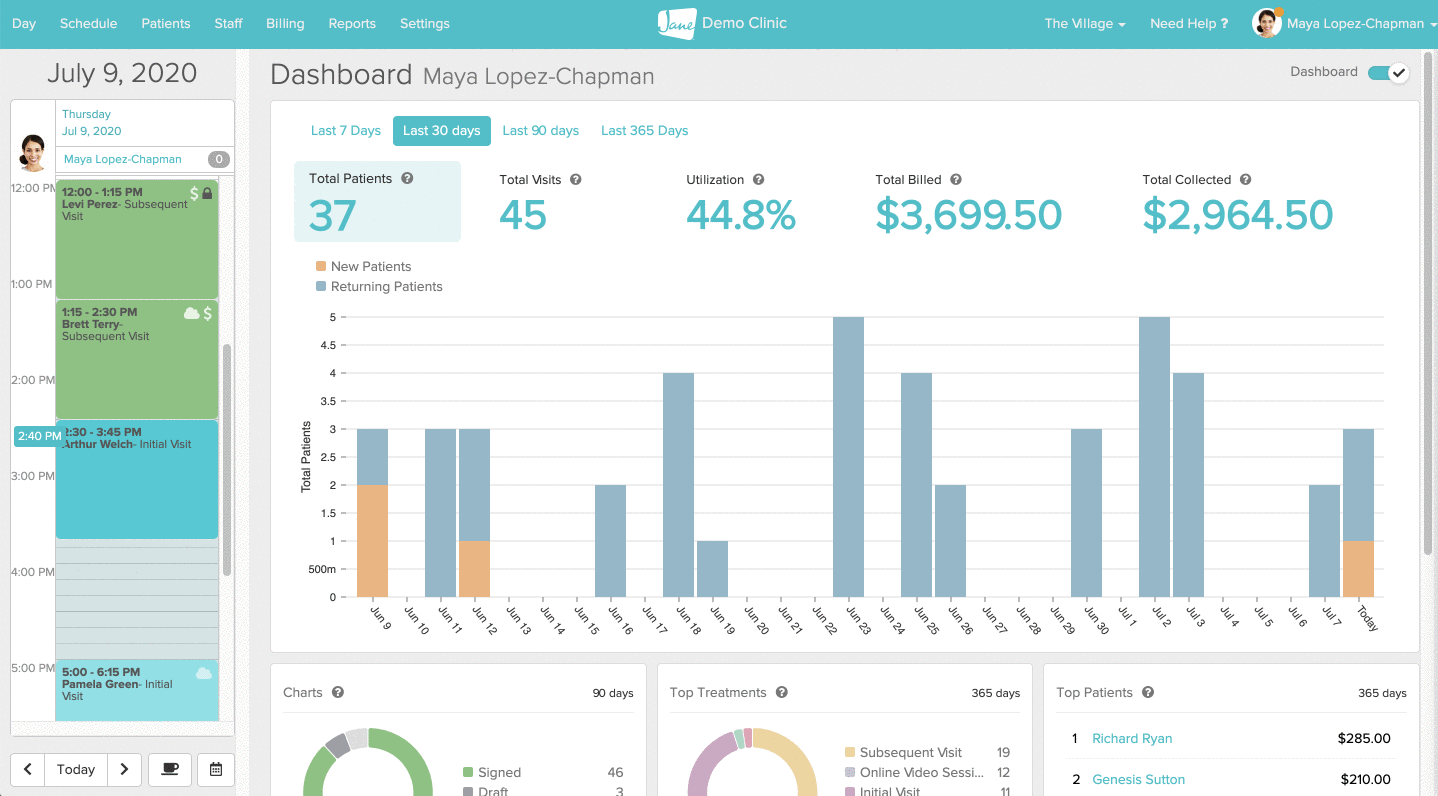
Task: Click the Total Collected help icon
Action: click(1245, 180)
